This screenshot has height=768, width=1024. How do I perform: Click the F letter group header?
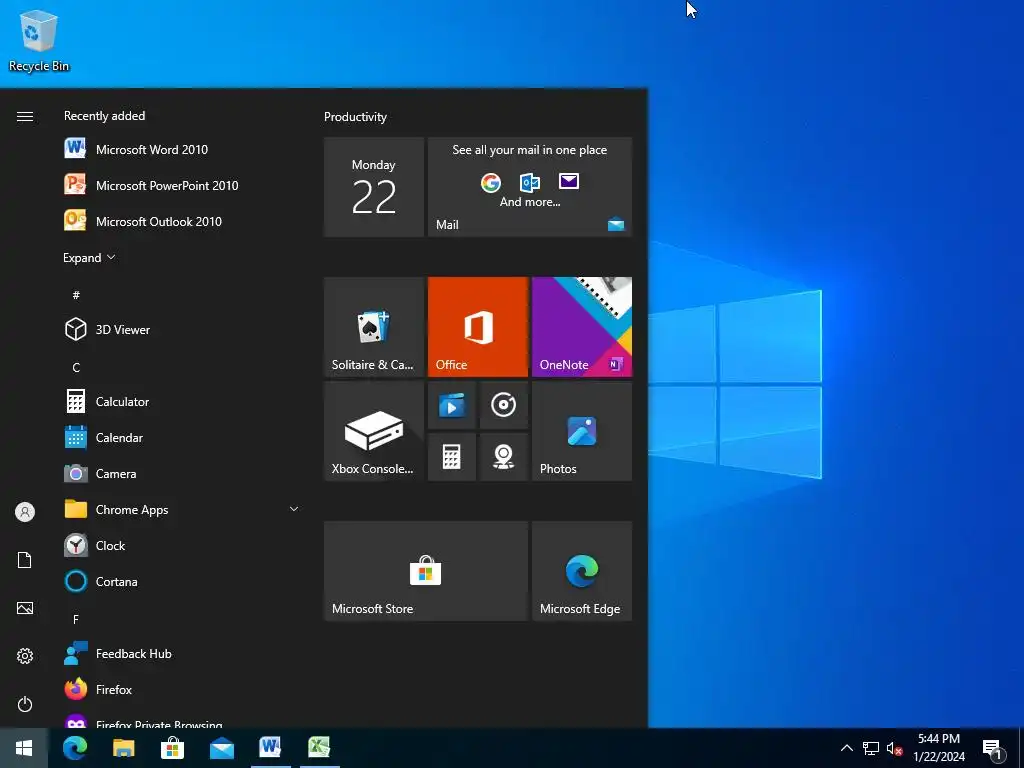click(x=76, y=619)
